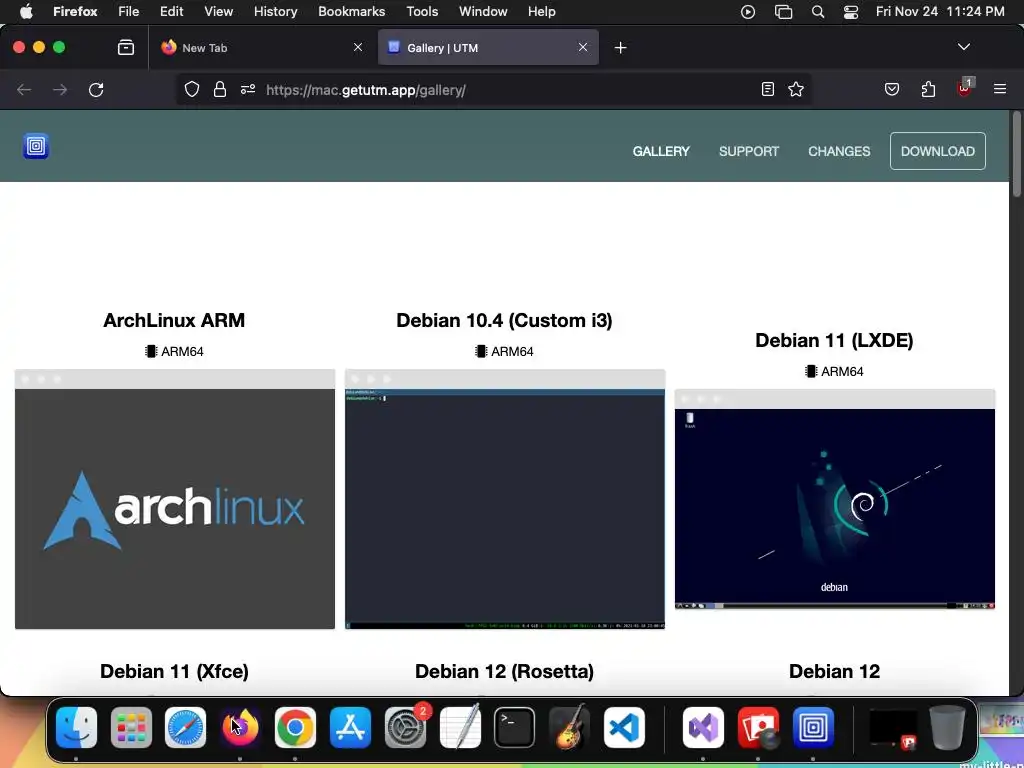Expand the list all tabs chevron
Image resolution: width=1024 pixels, height=768 pixels.
964,47
